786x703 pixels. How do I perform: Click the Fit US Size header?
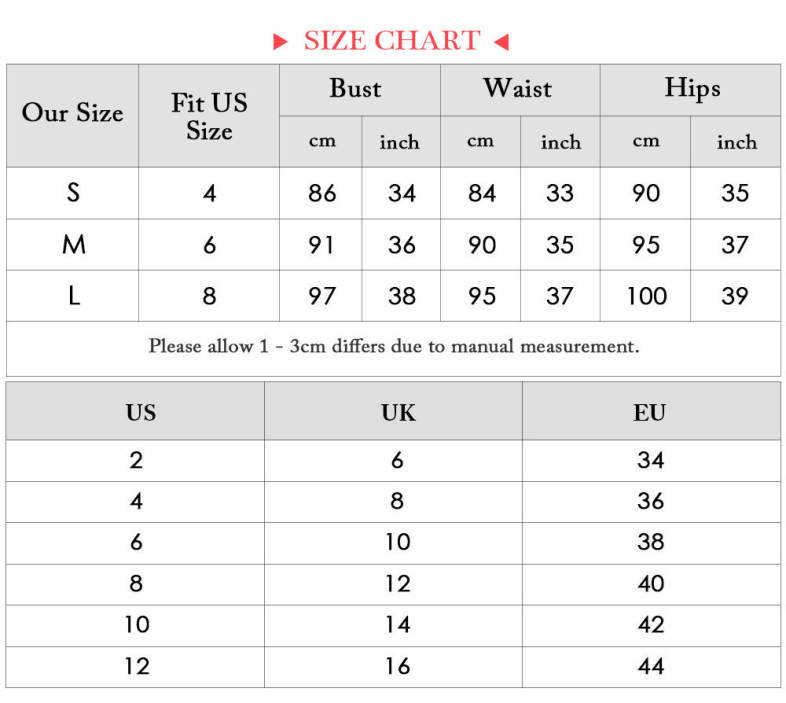(x=209, y=116)
